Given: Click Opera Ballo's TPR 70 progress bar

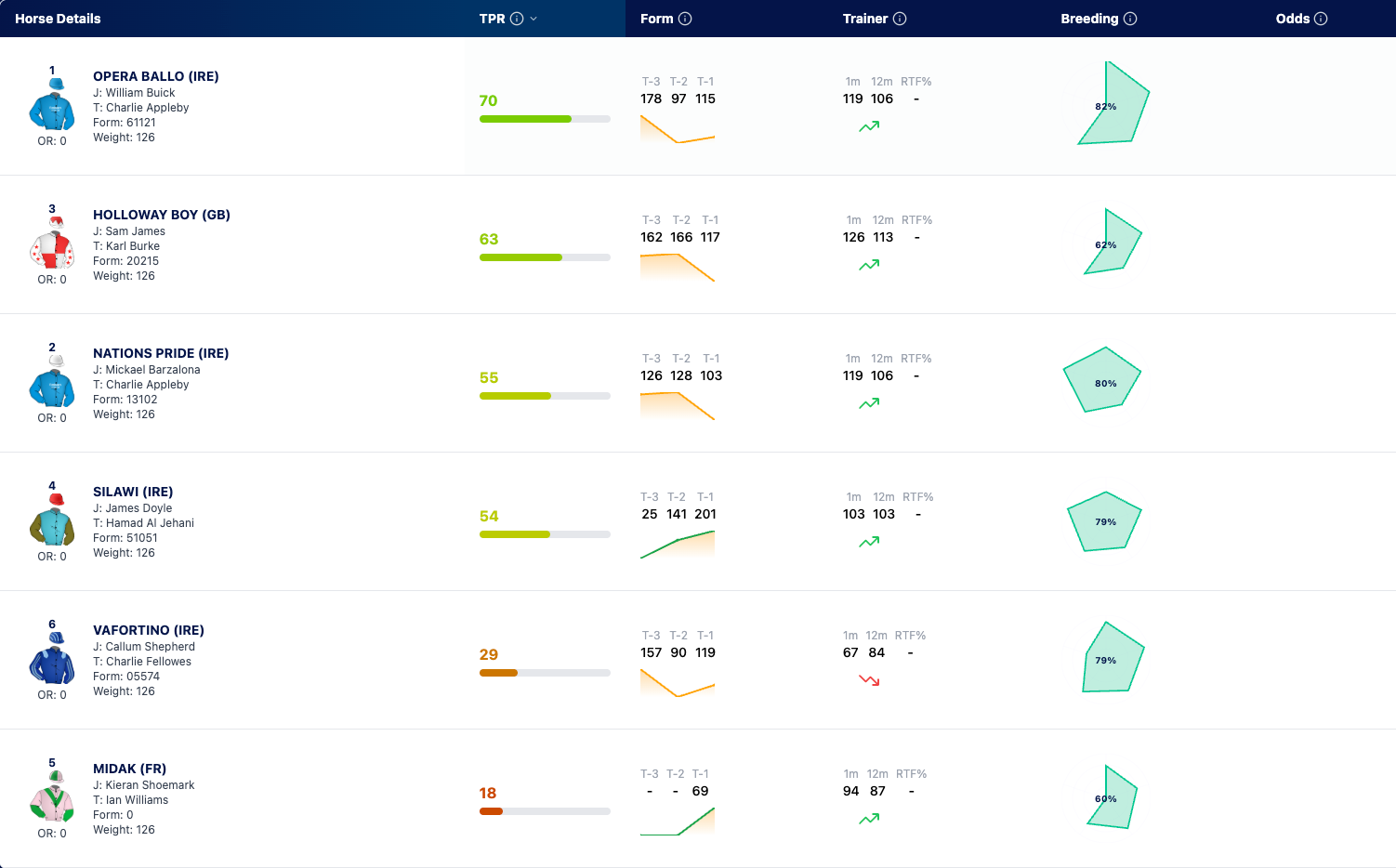Looking at the screenshot, I should pyautogui.click(x=545, y=119).
